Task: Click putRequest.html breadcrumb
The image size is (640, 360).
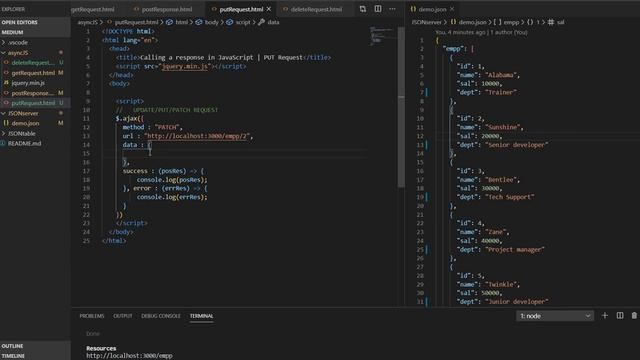Action: (136, 22)
